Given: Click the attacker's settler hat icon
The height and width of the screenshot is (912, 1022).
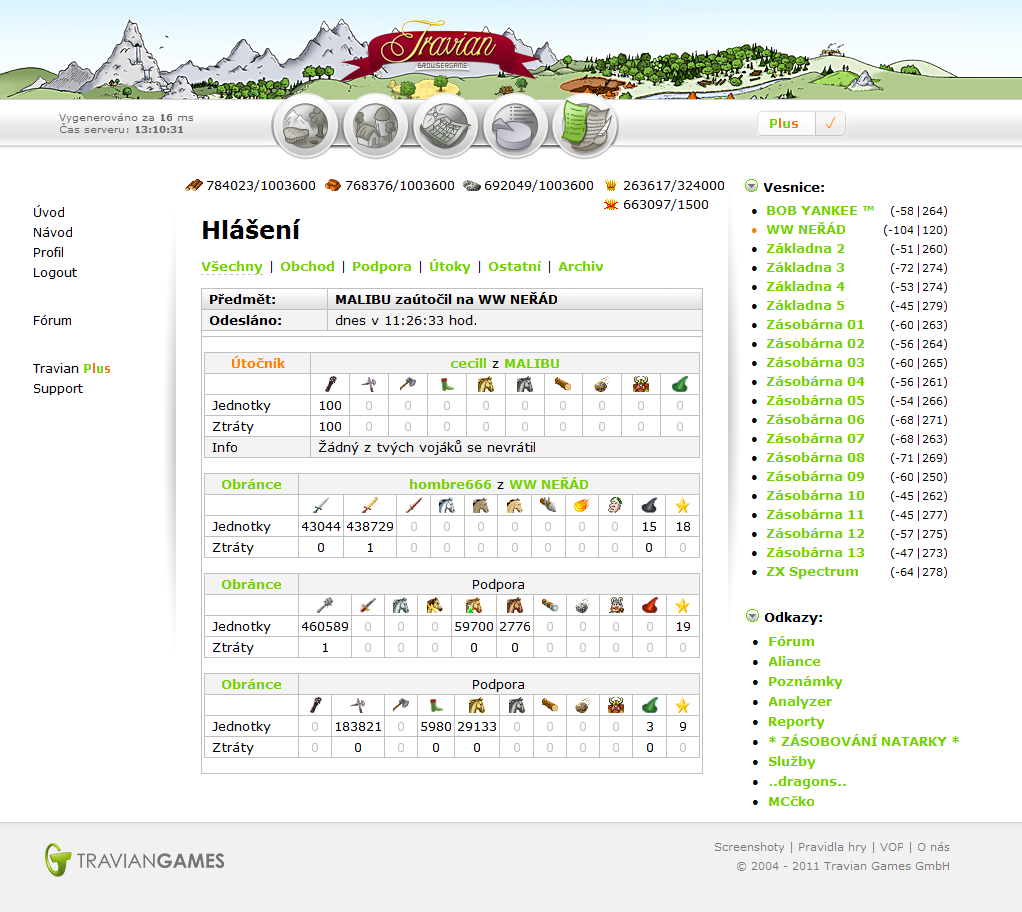Looking at the screenshot, I should tap(680, 385).
